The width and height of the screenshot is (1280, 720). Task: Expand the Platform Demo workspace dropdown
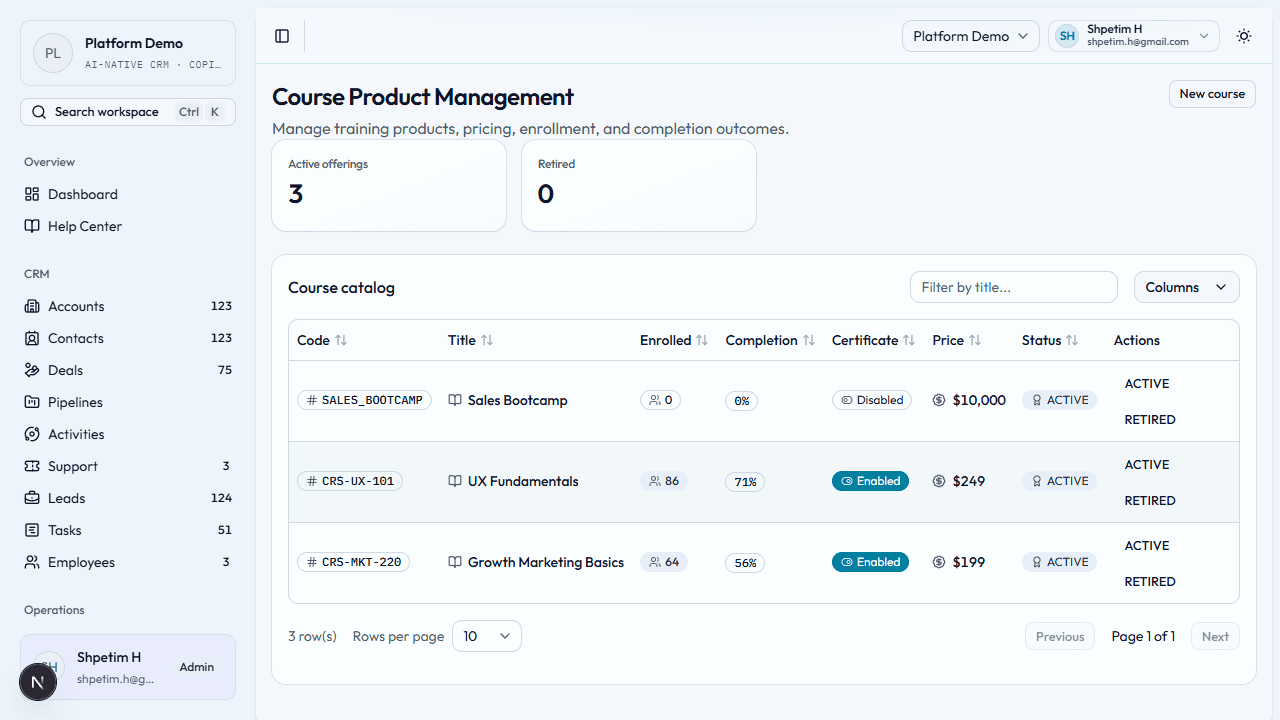[969, 36]
